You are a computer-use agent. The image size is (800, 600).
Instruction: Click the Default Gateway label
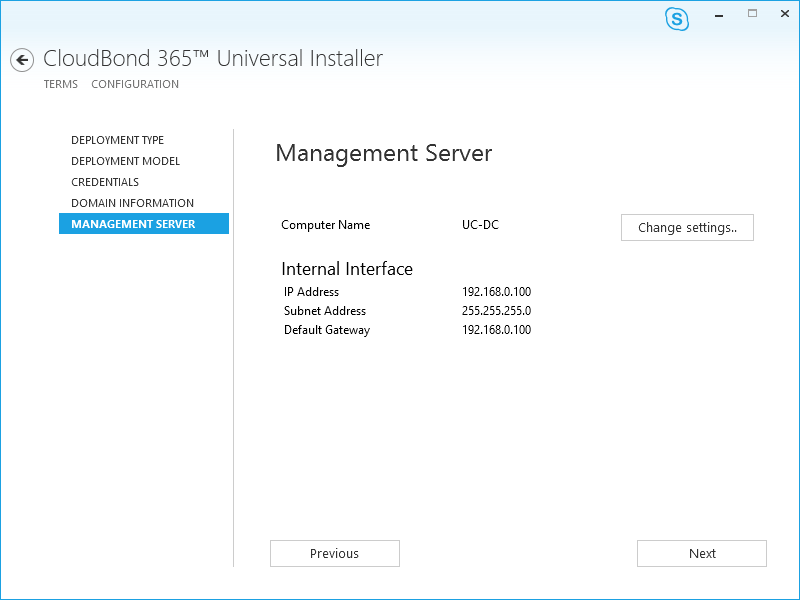tap(327, 330)
